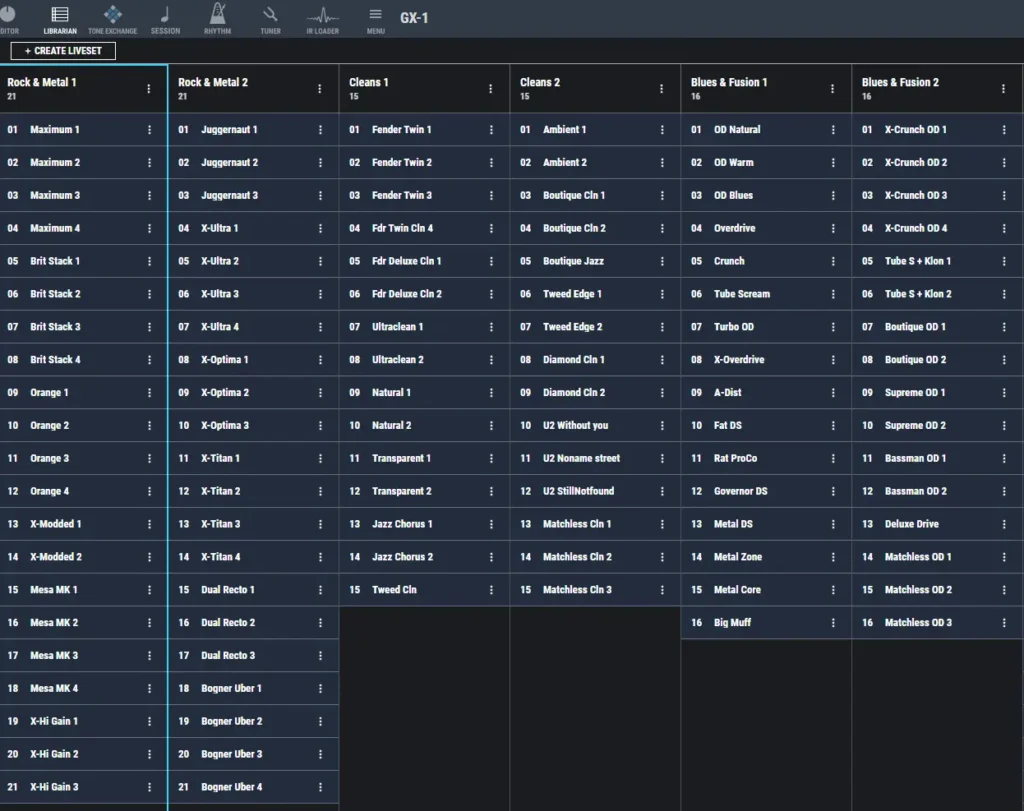Open the three-dot menu for Big Muff
This screenshot has height=811, width=1024.
pyautogui.click(x=833, y=623)
